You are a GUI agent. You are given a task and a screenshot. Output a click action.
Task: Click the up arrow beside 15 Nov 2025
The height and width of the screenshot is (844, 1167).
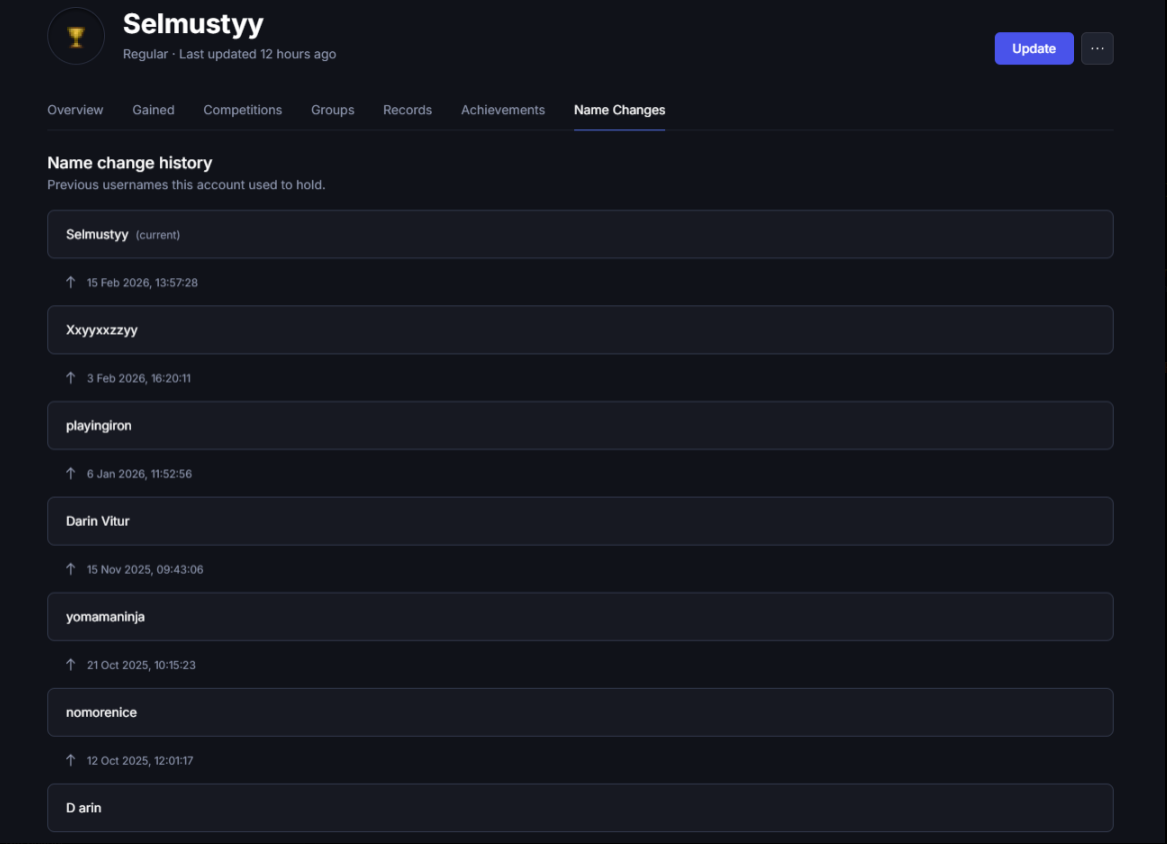[71, 569]
